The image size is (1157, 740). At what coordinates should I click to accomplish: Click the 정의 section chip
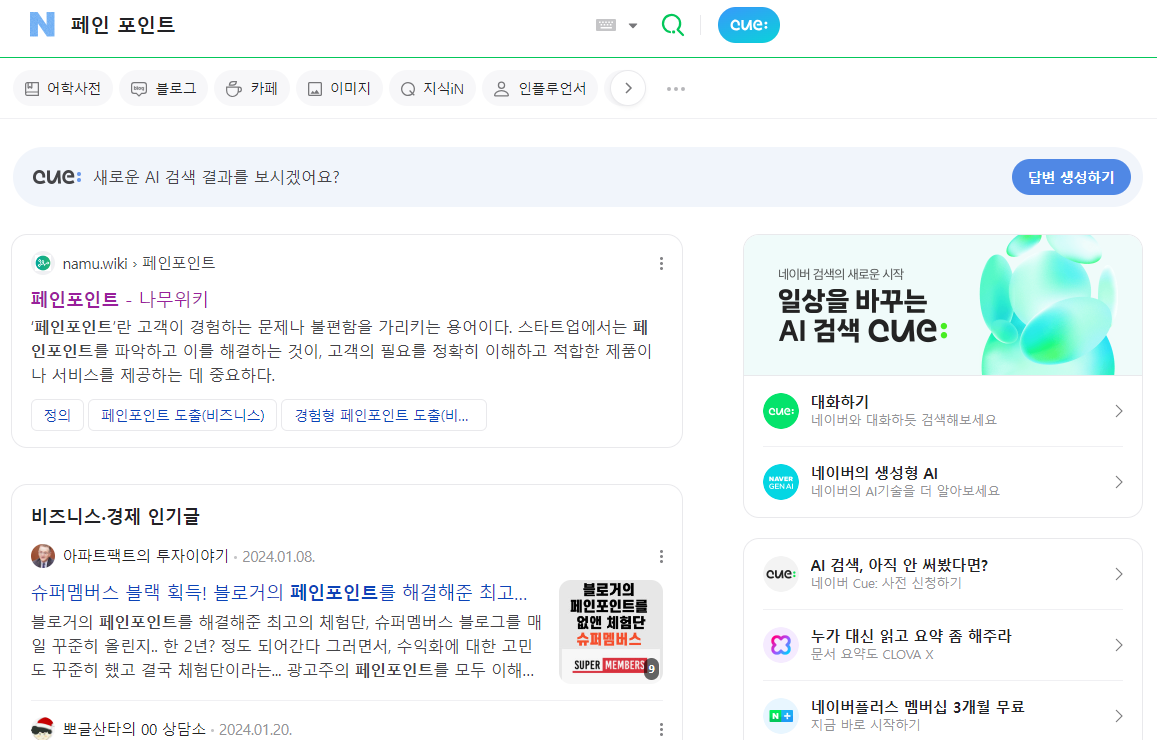click(x=58, y=415)
